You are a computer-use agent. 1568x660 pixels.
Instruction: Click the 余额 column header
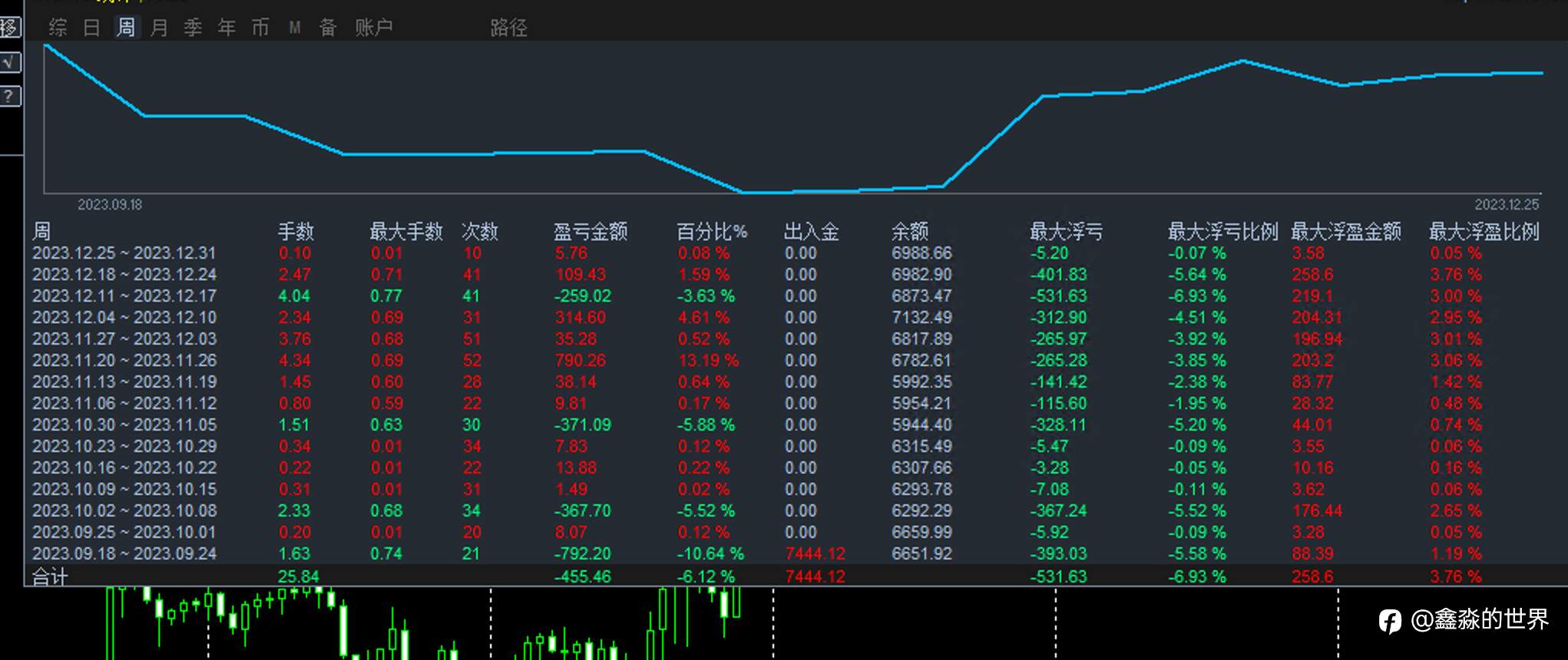(x=910, y=232)
